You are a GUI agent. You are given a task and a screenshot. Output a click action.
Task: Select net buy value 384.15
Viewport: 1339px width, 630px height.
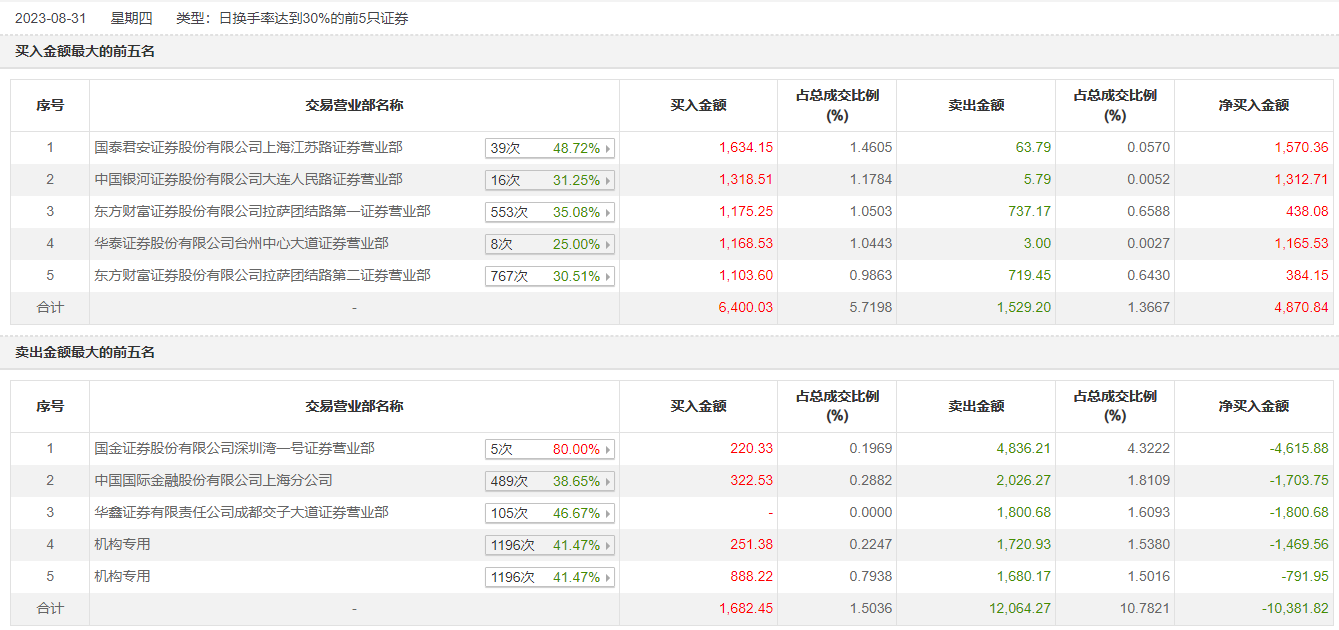1308,276
